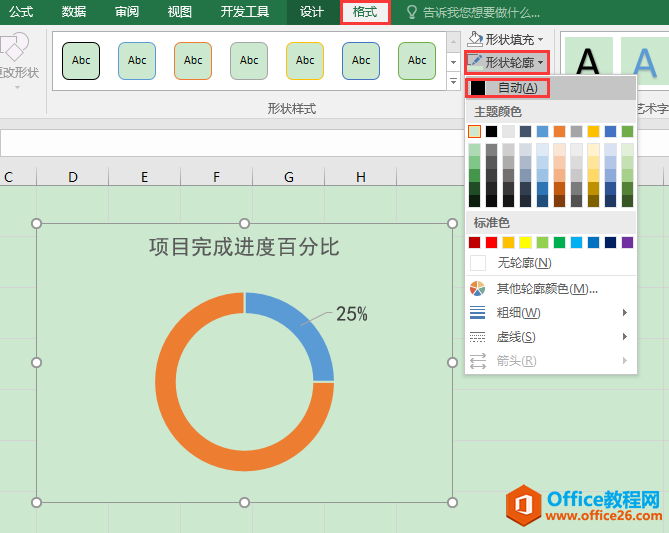Select column G header
This screenshot has height=533, width=669.
click(x=289, y=177)
